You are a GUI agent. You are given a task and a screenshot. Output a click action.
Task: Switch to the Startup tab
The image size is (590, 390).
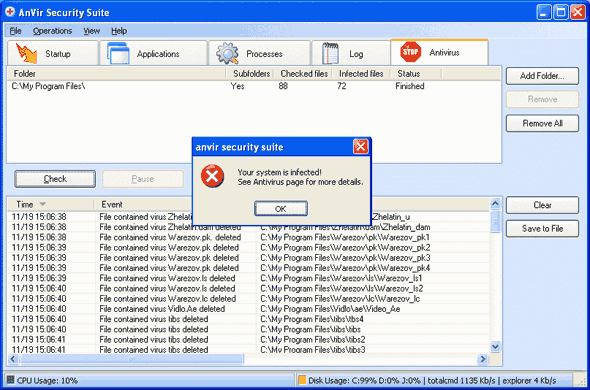tap(53, 53)
